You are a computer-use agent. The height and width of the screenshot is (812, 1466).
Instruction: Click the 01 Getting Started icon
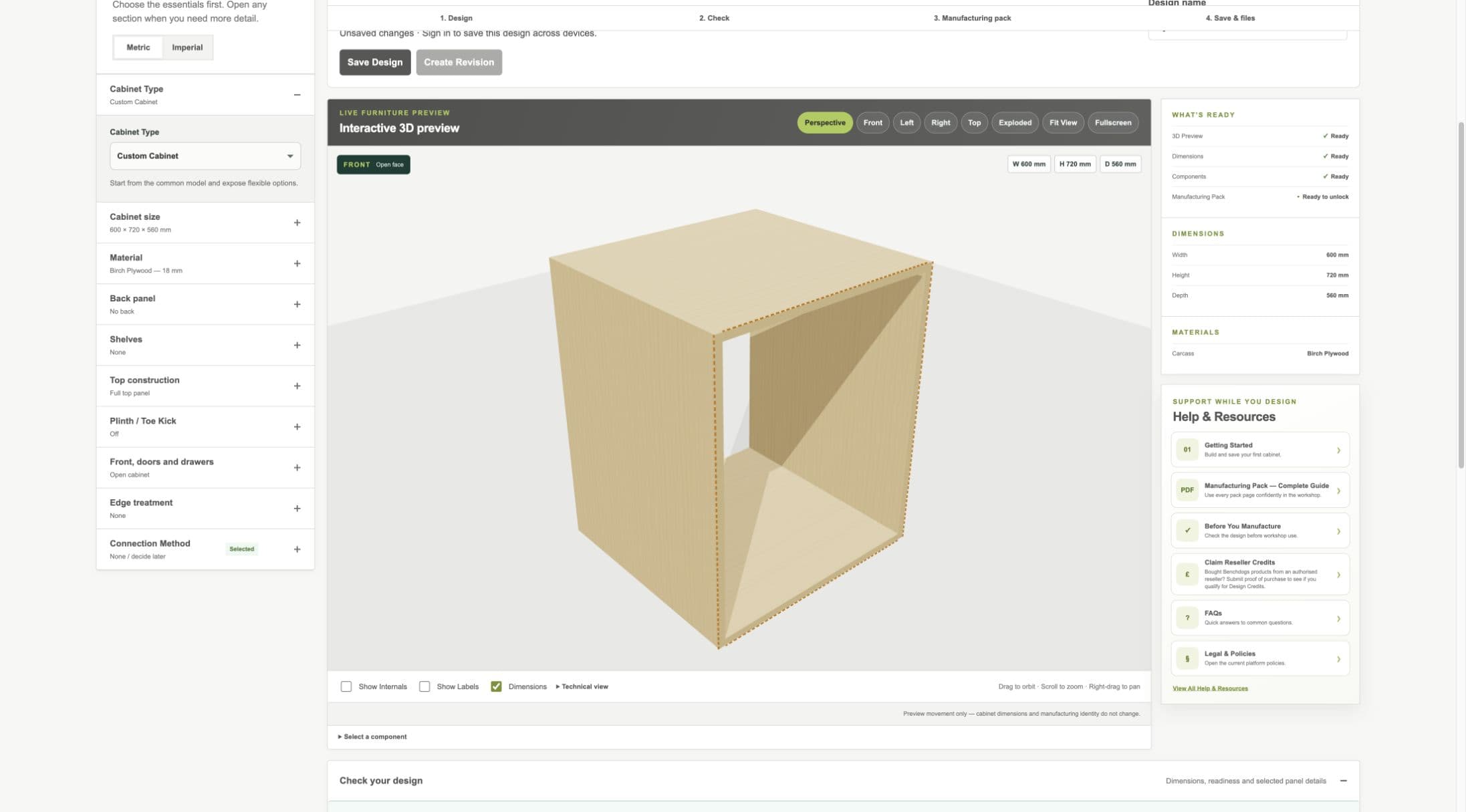pos(1187,450)
